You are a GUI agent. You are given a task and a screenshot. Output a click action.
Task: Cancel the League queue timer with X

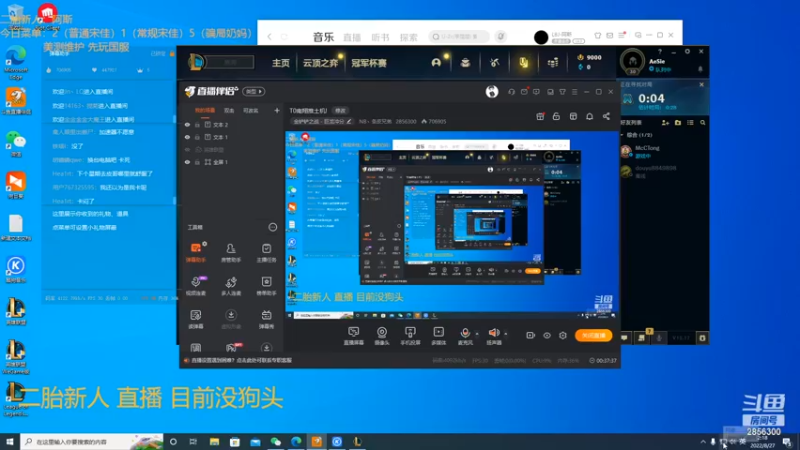[x=702, y=85]
